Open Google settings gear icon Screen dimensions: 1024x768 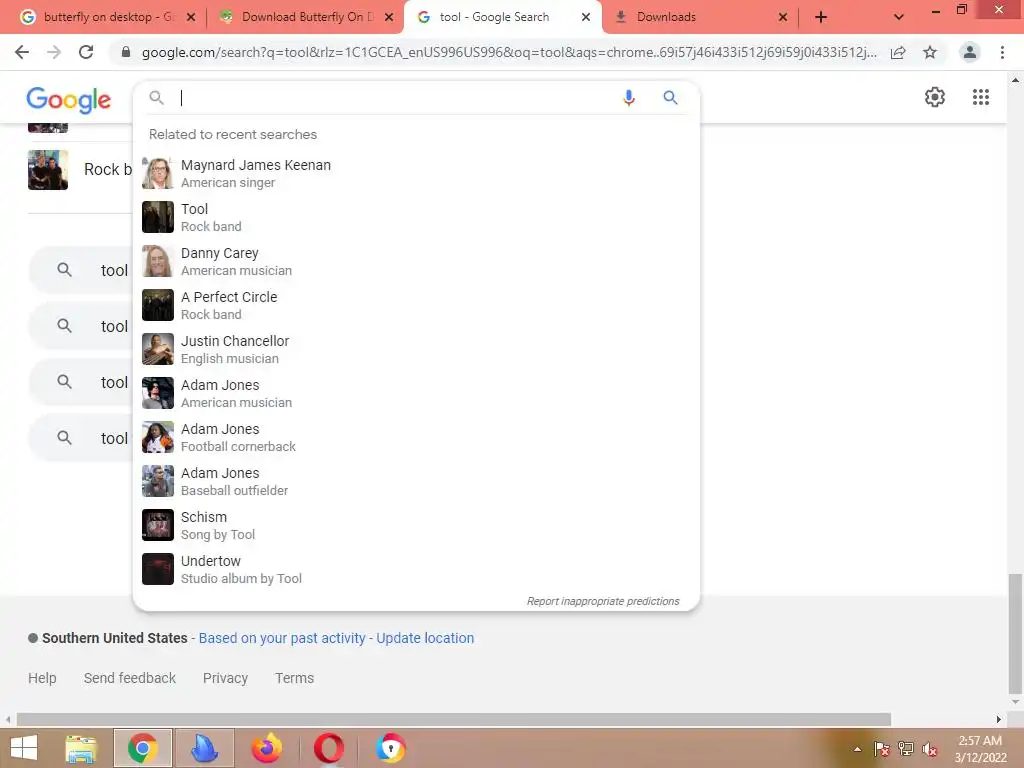tap(935, 97)
